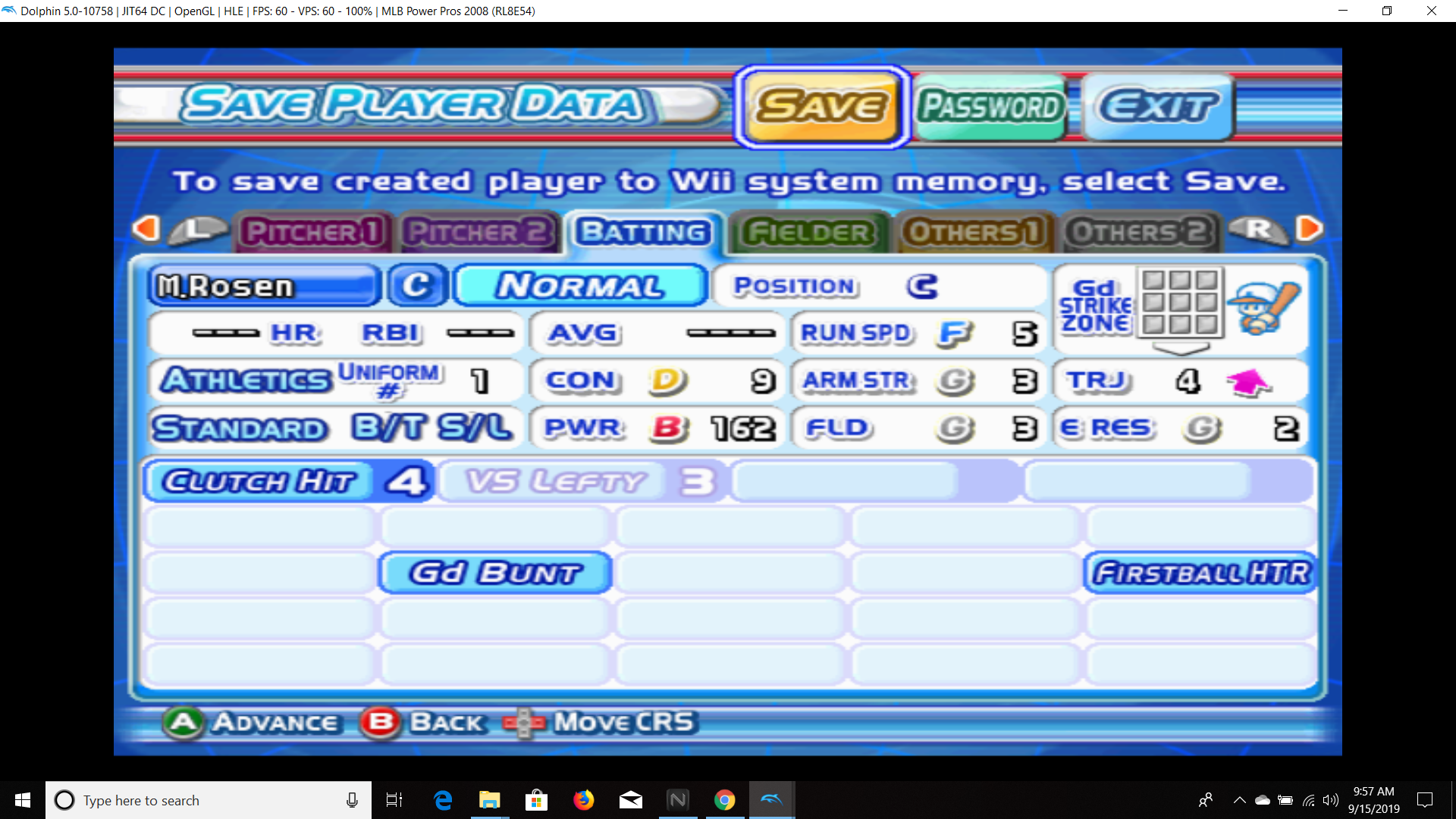Viewport: 1456px width, 819px height.
Task: Click the B/T S/L value
Action: (x=431, y=428)
